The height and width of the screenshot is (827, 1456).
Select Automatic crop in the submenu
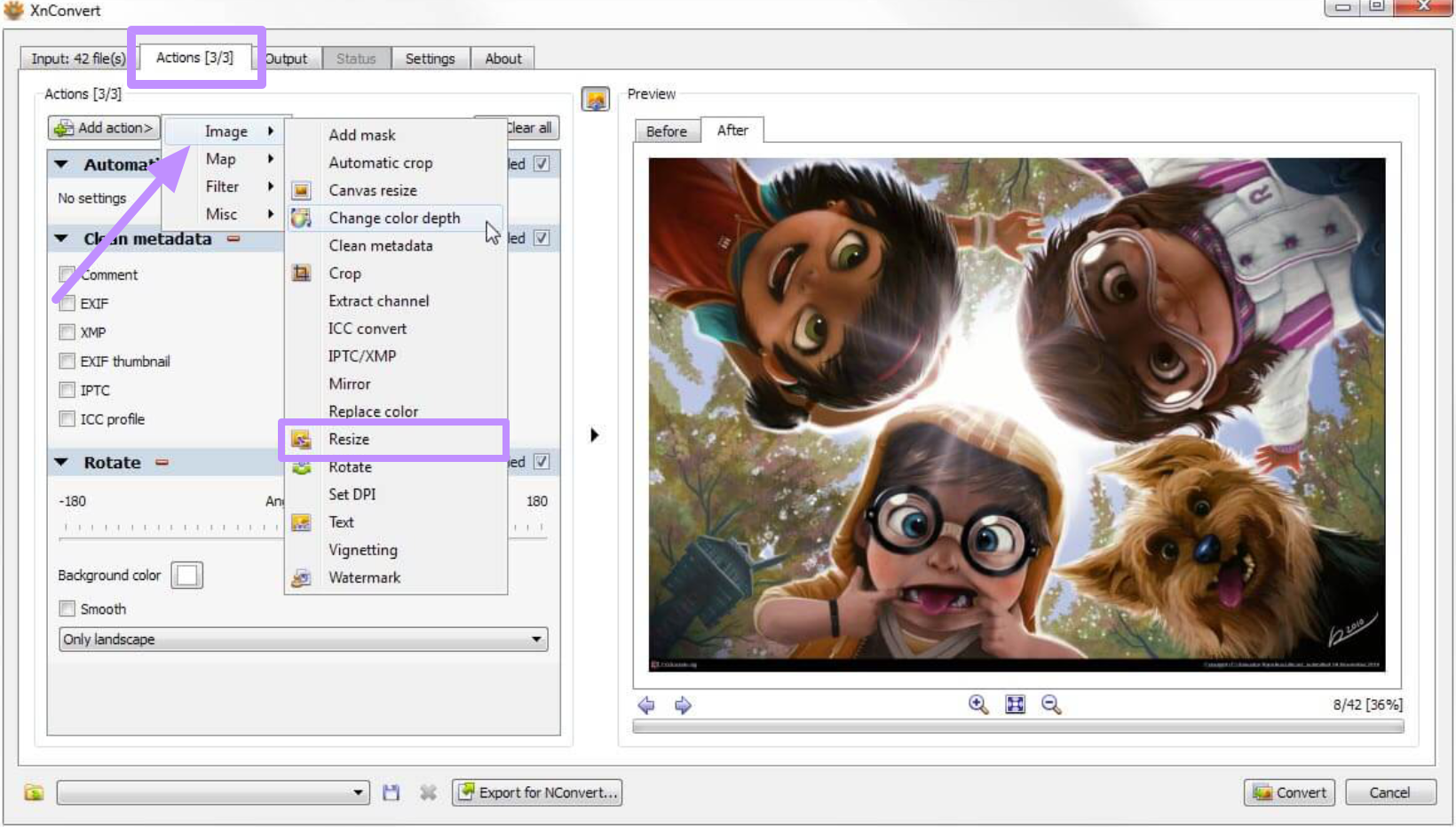click(x=395, y=163)
